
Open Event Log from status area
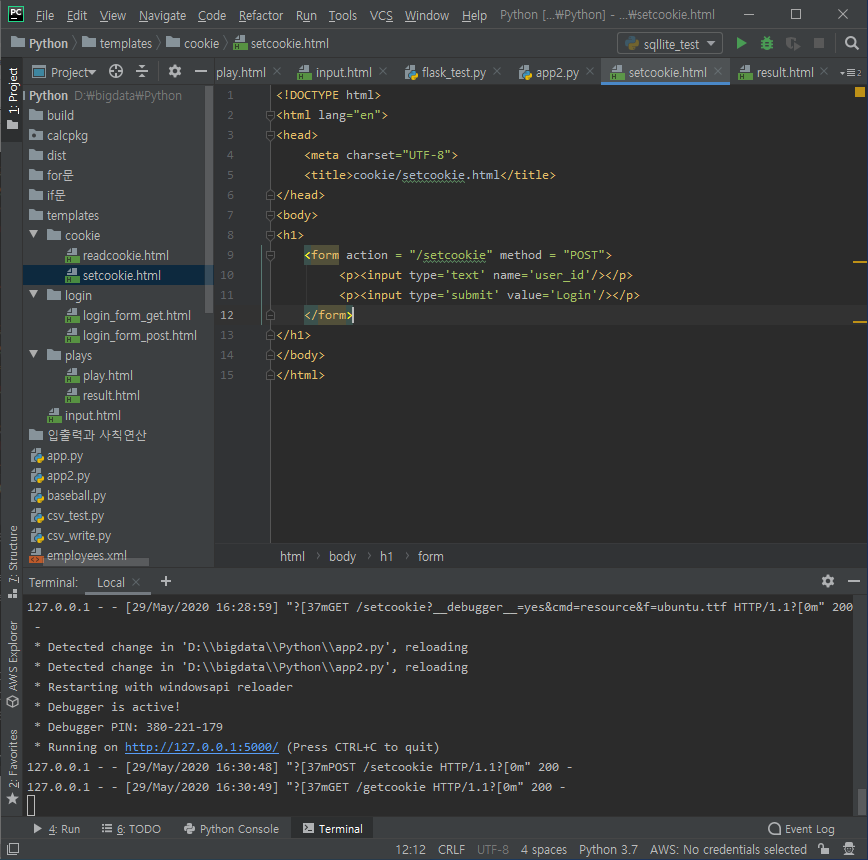[x=801, y=828]
